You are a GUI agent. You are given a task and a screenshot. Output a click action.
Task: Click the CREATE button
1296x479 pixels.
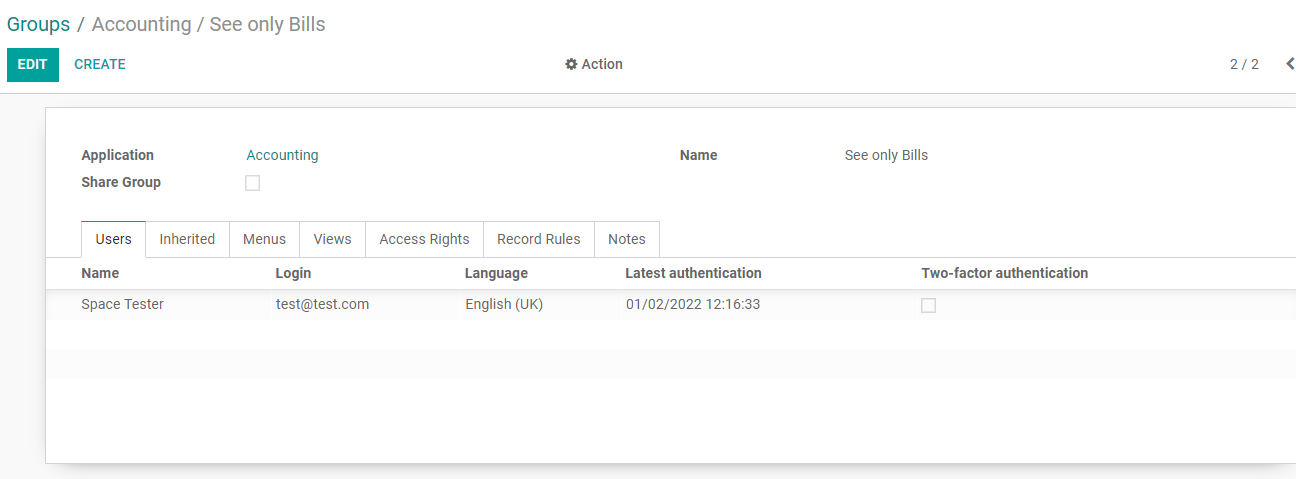(100, 64)
